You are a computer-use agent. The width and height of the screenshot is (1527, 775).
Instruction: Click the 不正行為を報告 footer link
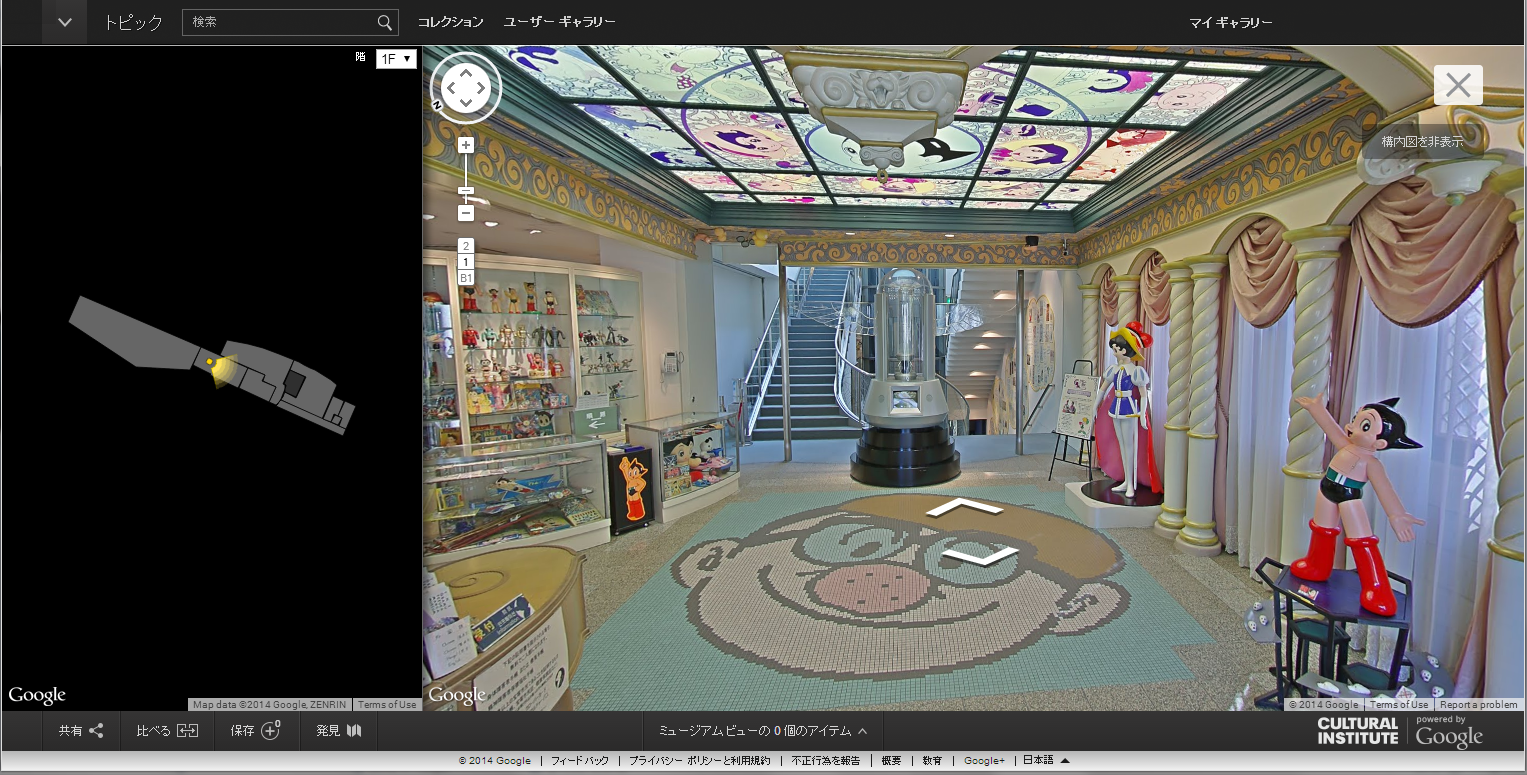coord(826,761)
